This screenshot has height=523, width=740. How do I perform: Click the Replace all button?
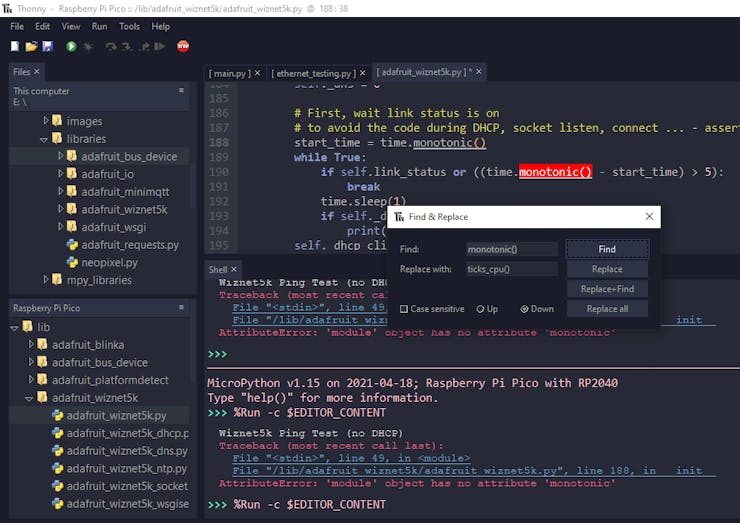[607, 309]
